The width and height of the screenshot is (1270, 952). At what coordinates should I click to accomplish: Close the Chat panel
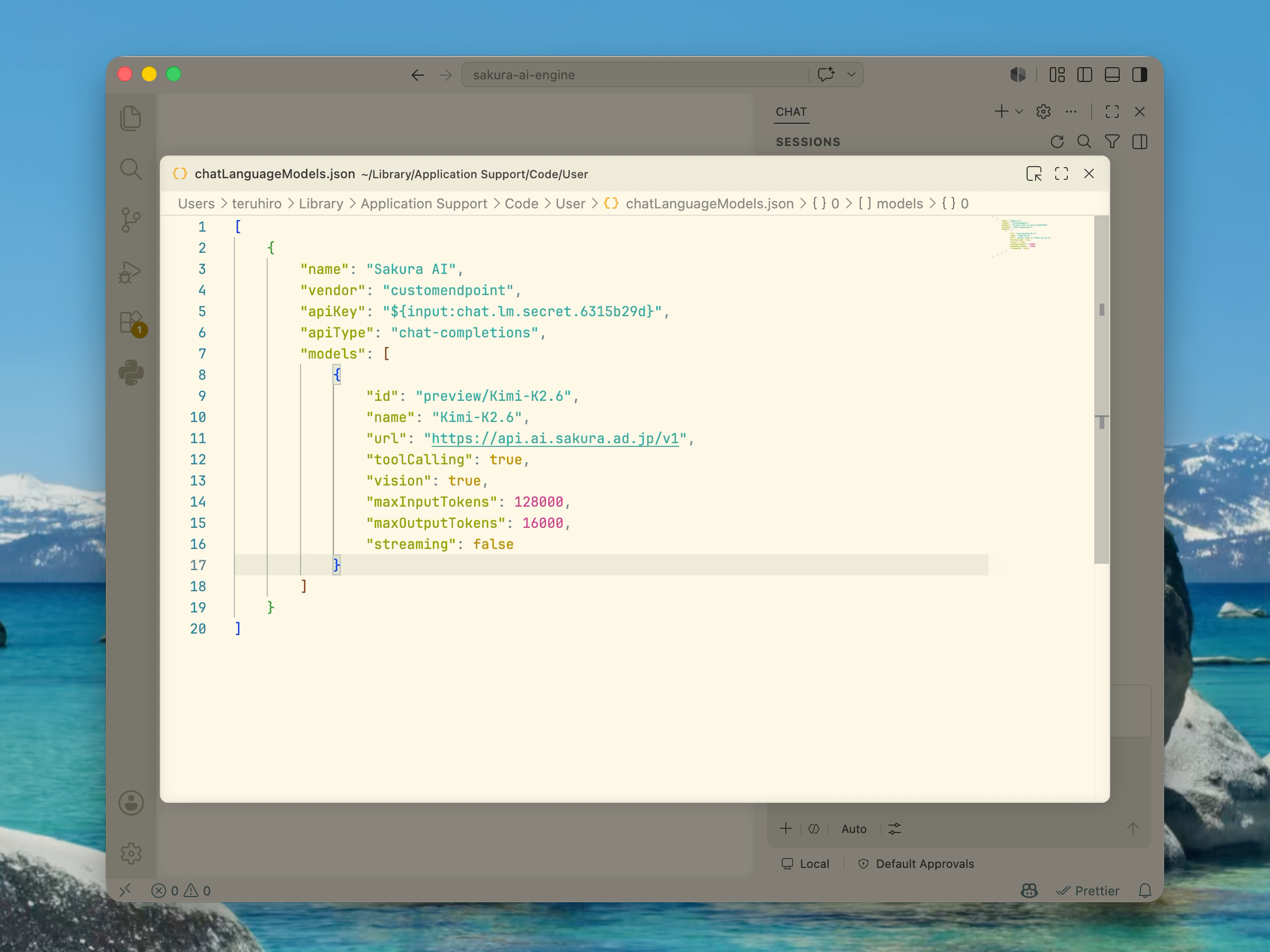click(x=1140, y=111)
